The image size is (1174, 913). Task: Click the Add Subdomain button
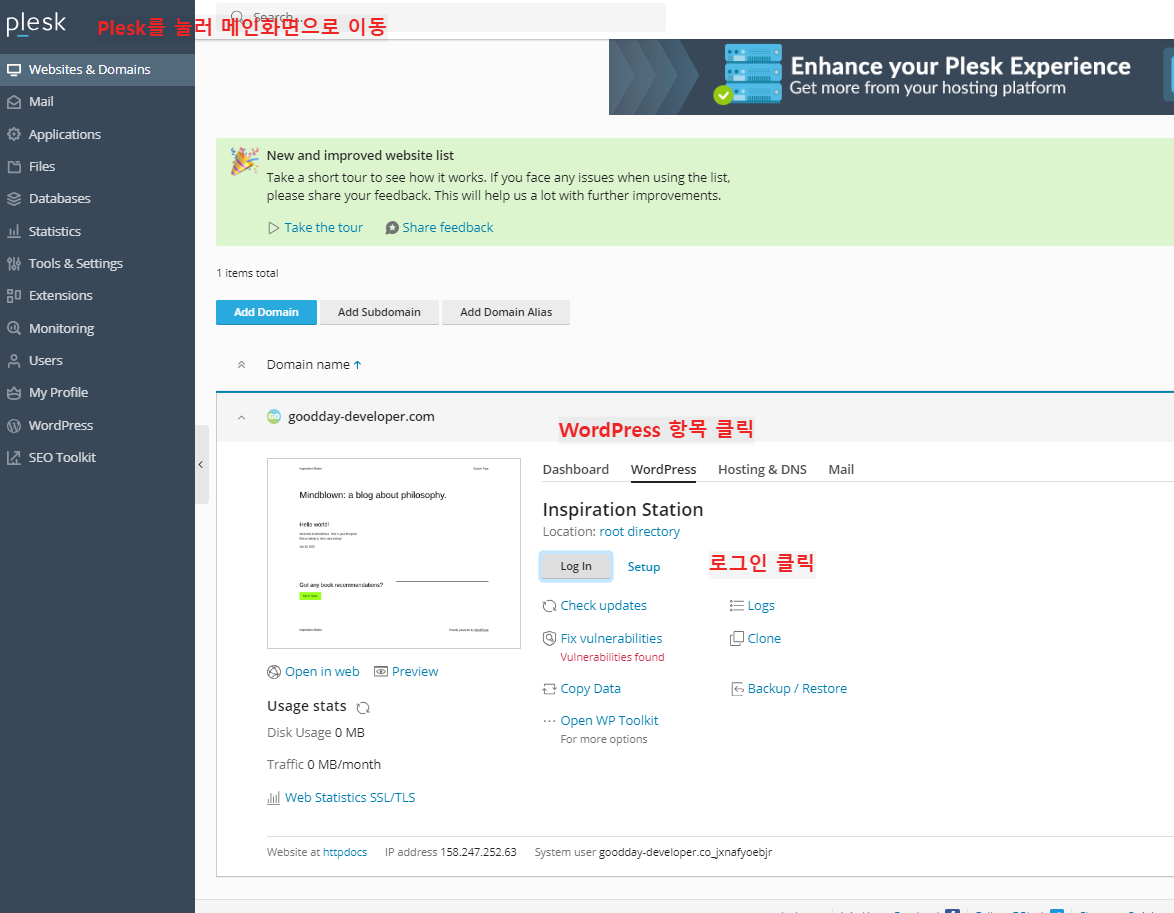pyautogui.click(x=379, y=312)
